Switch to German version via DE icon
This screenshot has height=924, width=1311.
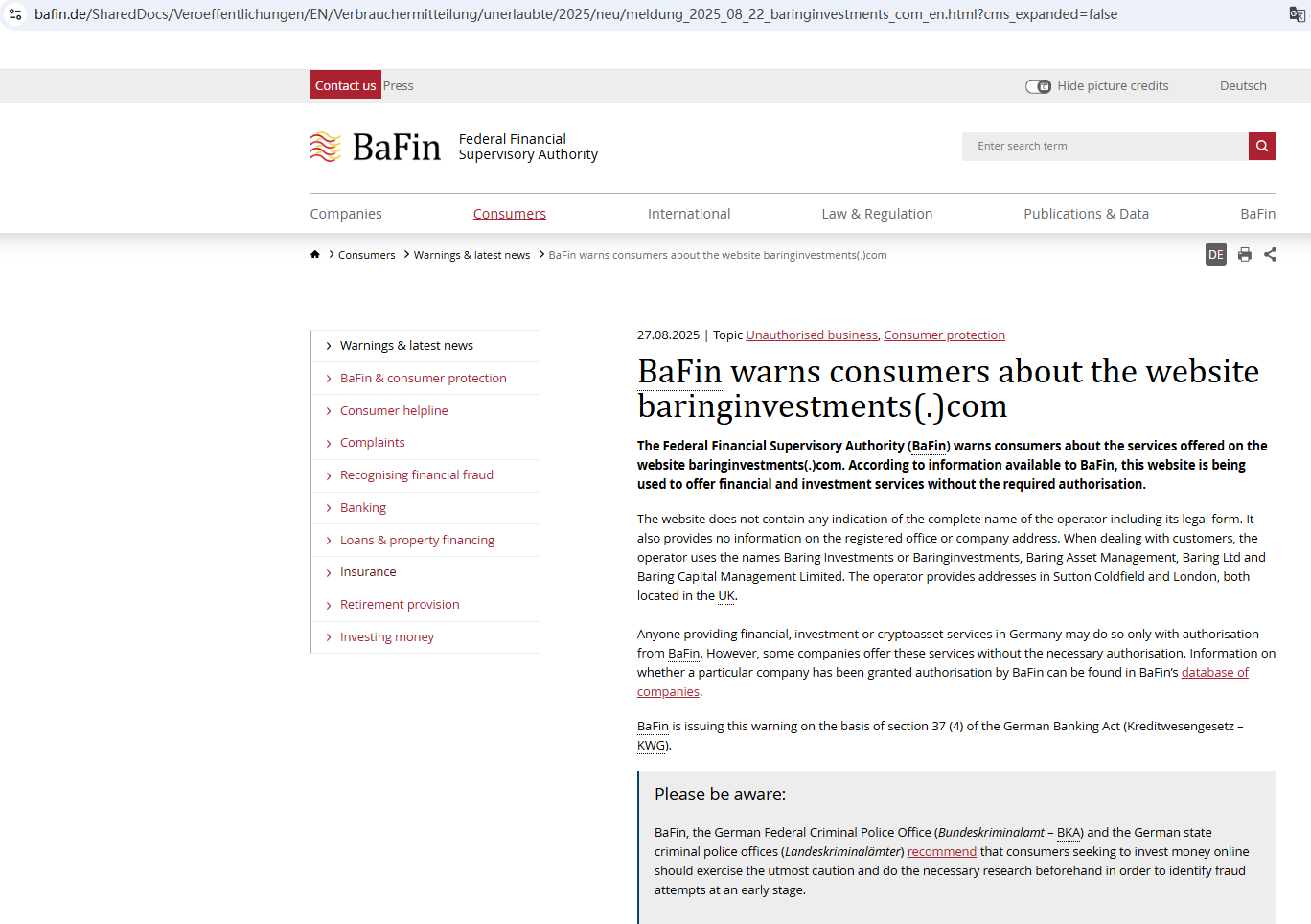click(1216, 254)
